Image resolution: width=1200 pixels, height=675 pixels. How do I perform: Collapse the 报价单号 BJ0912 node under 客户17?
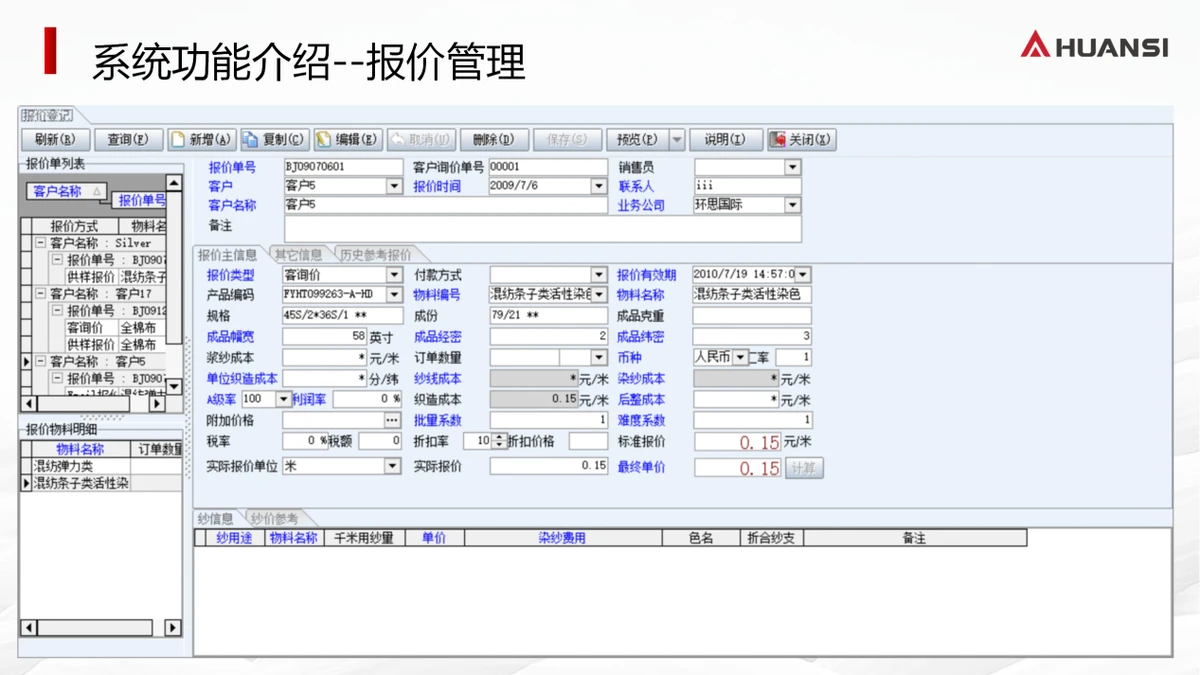[x=57, y=311]
